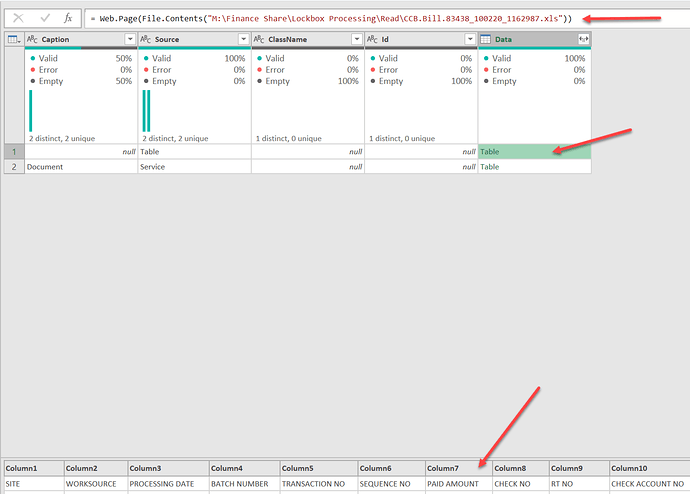Click the 'SEQUENCE NO' preview cell
This screenshot has height=494, width=690.
(392, 484)
